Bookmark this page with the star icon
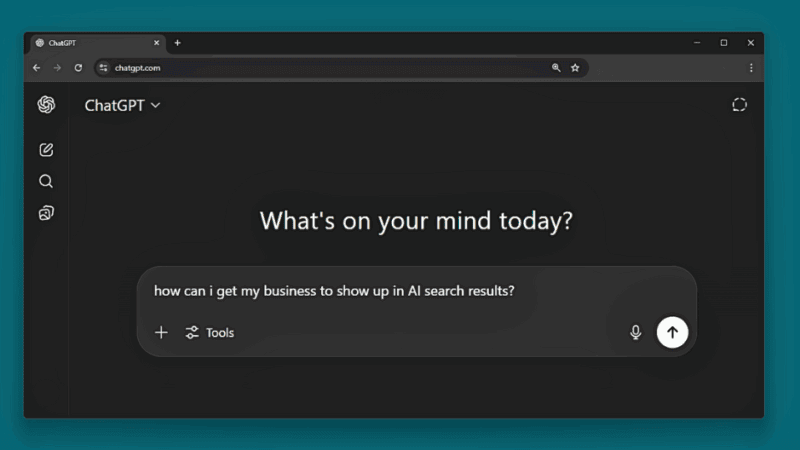Screen dimensions: 800x450 point(575,68)
